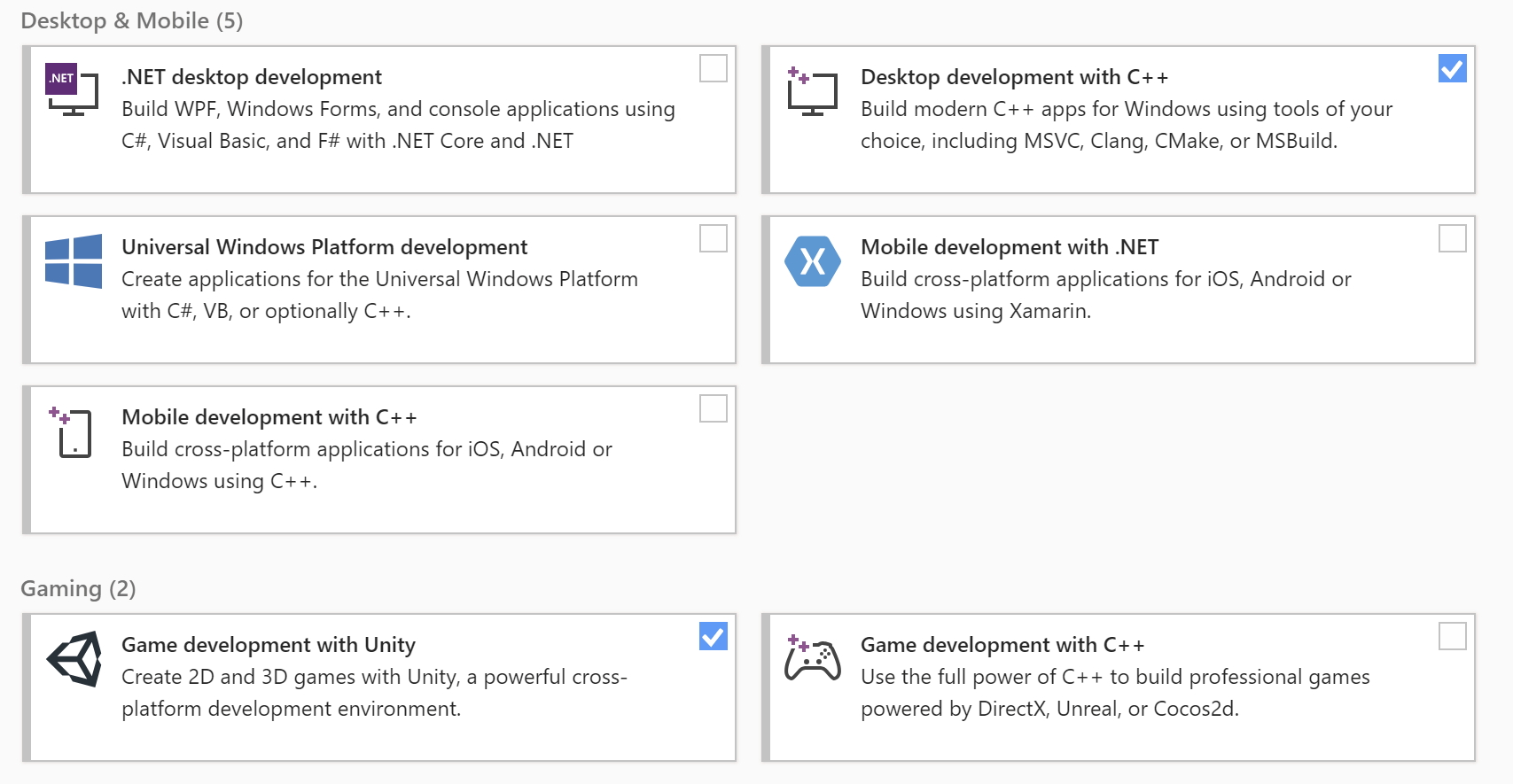The height and width of the screenshot is (784, 1513).
Task: Click the Universal Windows Platform development title
Action: pyautogui.click(x=324, y=247)
